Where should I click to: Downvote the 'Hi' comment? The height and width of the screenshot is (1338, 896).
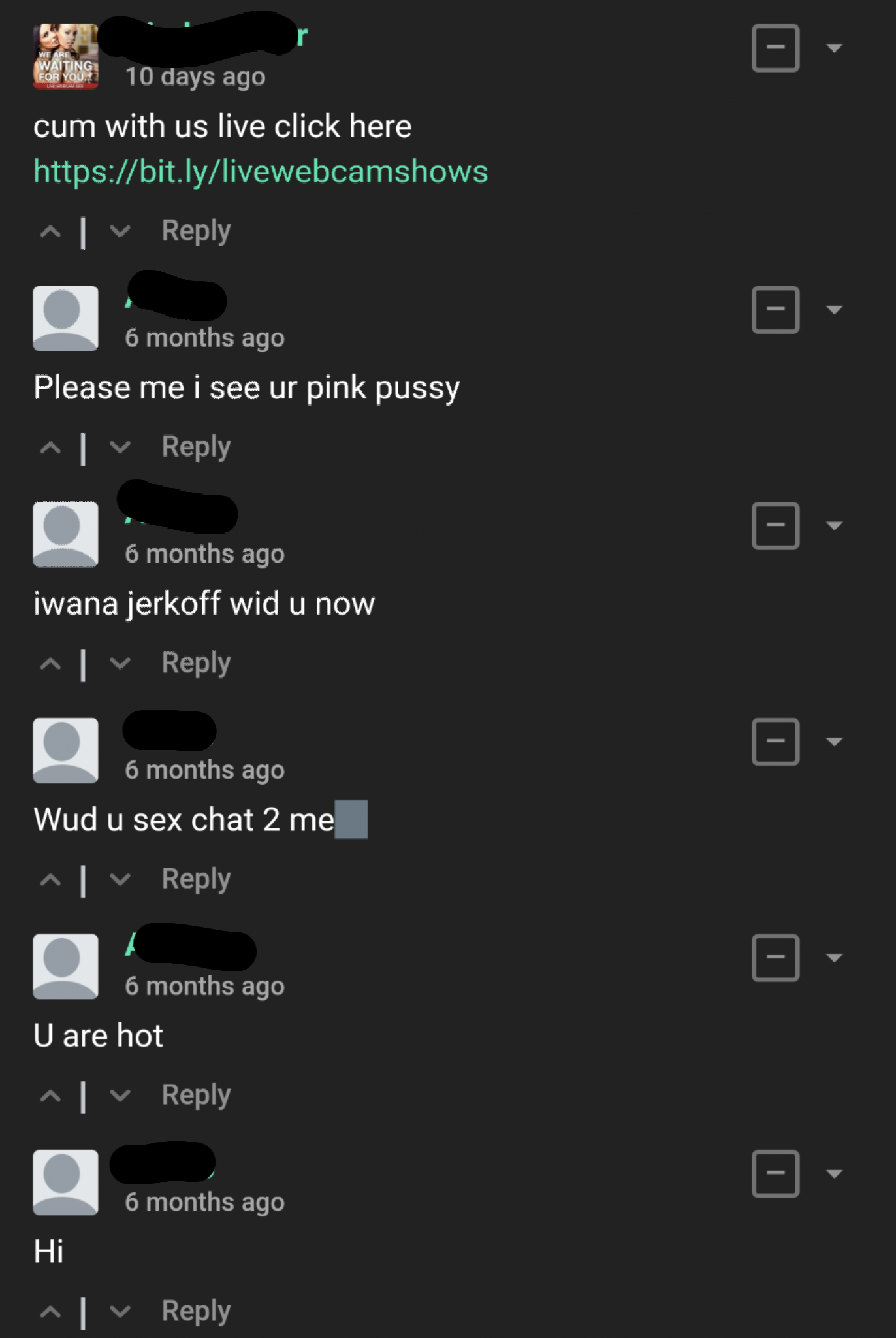[x=120, y=1311]
